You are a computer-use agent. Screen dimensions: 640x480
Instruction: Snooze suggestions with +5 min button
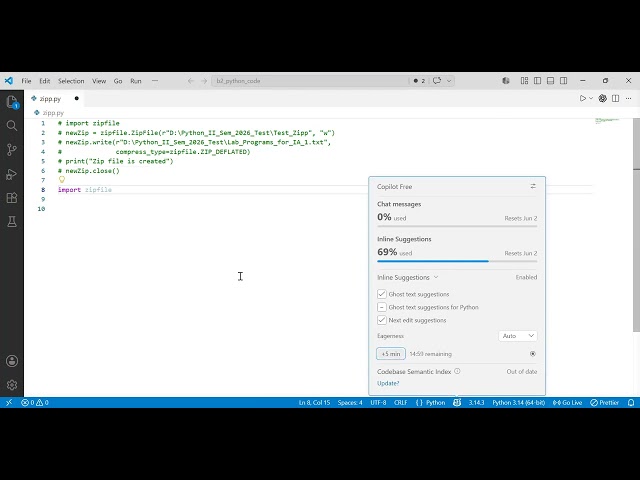[x=391, y=354]
